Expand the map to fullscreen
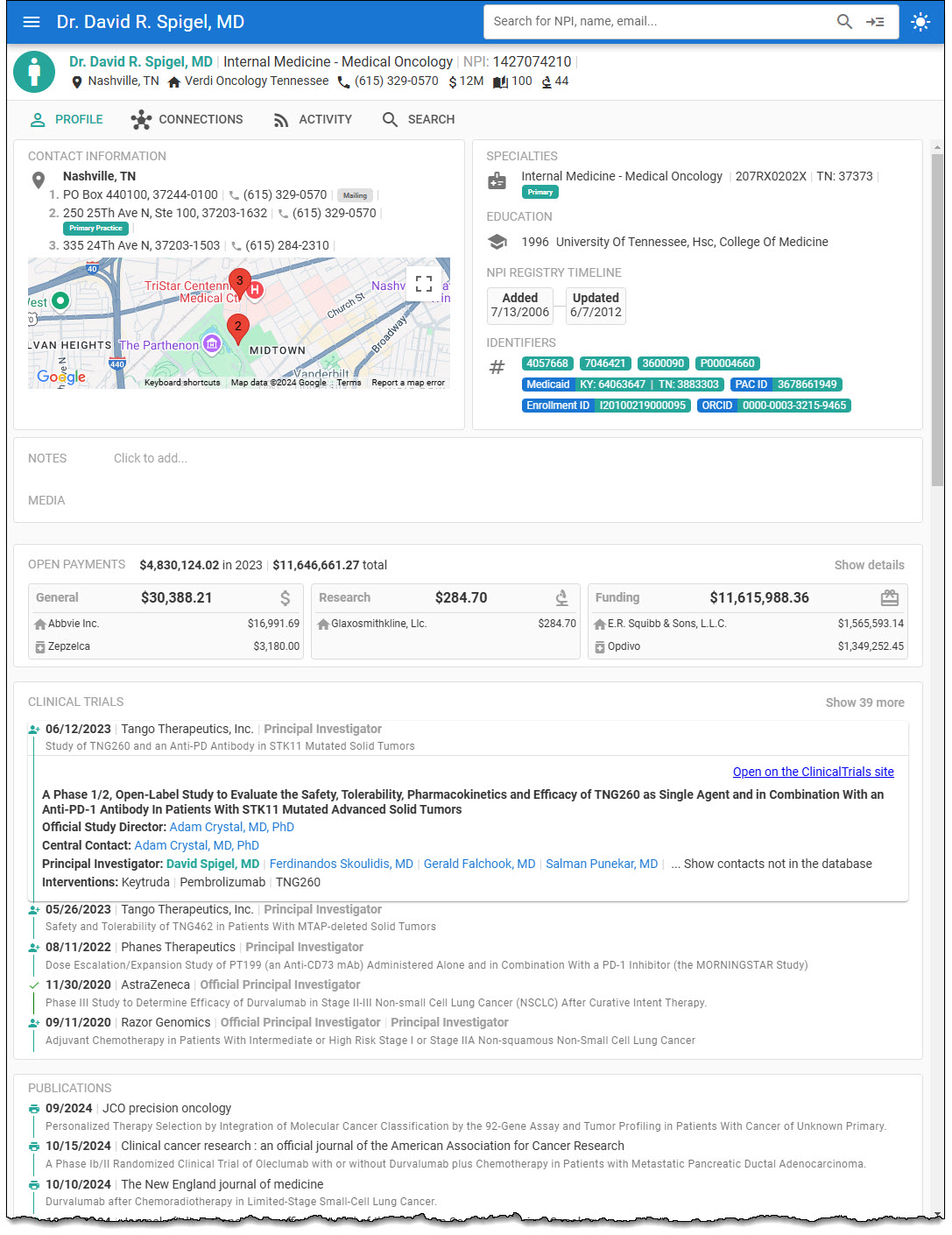Screen dimensions: 952x1235 424,284
